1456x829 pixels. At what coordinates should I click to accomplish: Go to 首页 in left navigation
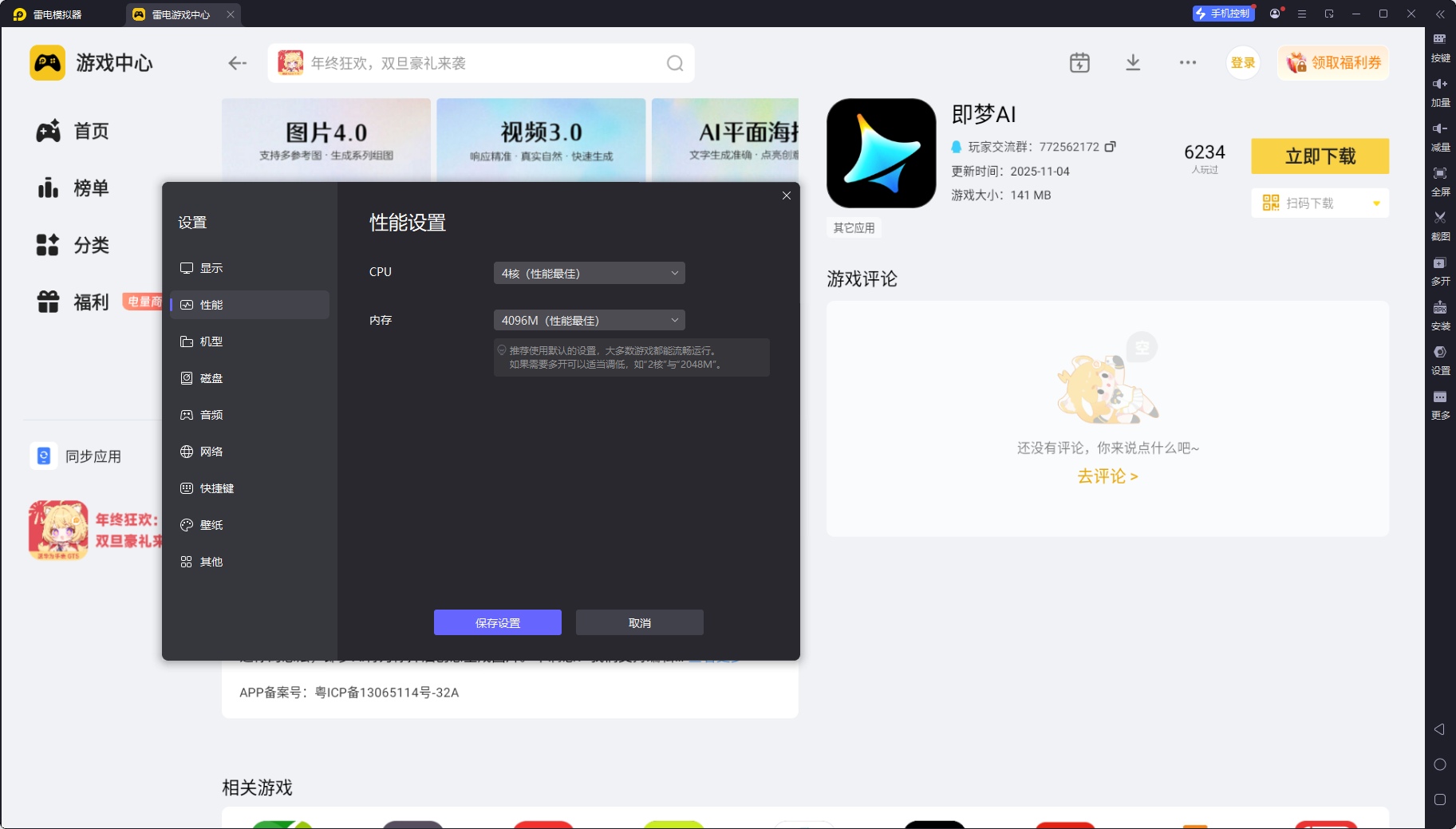click(73, 131)
